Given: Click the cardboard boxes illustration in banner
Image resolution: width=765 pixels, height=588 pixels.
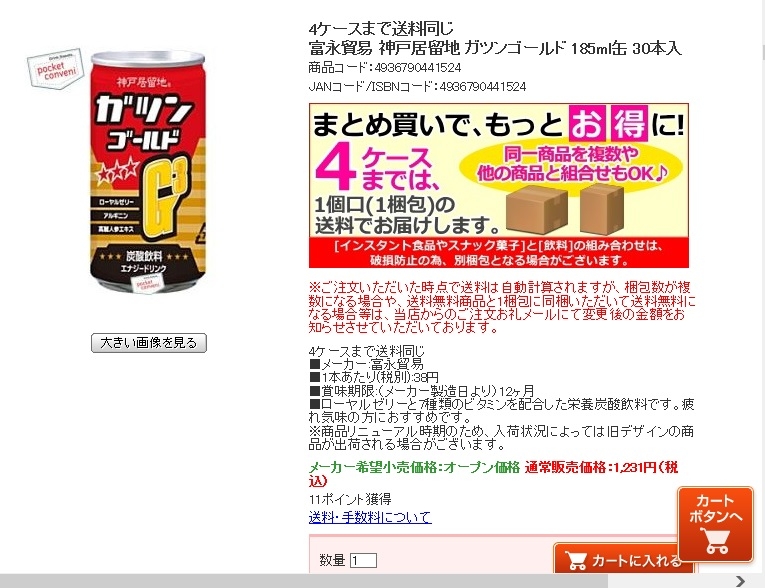Looking at the screenshot, I should 565,210.
